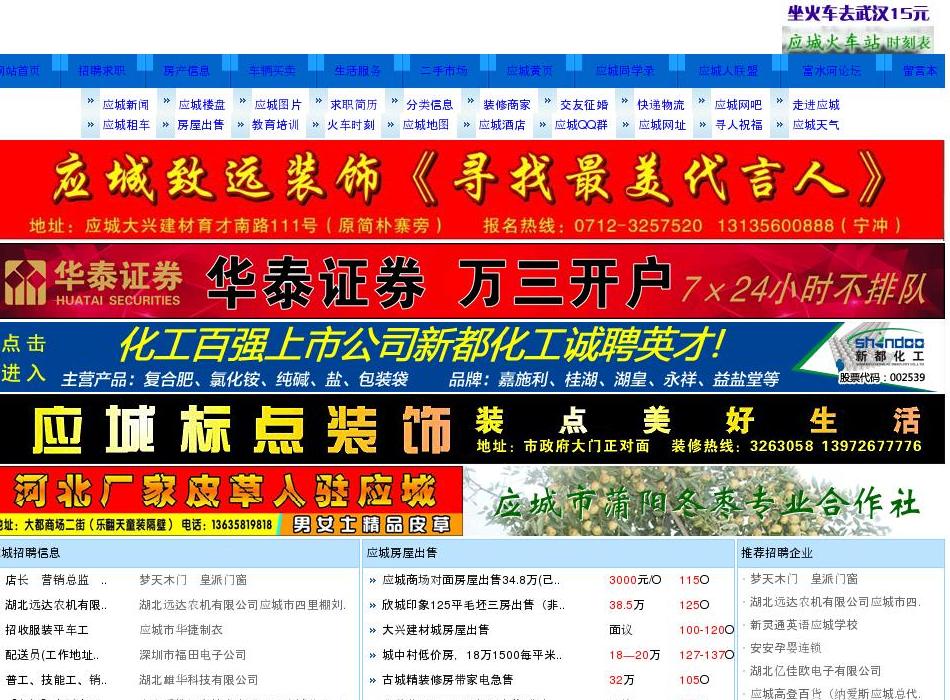Click company 深圳市福田电子公司

193,655
